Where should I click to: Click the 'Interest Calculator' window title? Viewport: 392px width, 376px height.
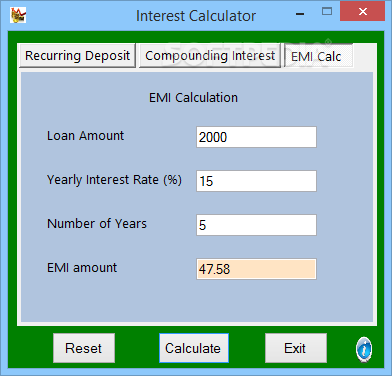click(x=196, y=16)
